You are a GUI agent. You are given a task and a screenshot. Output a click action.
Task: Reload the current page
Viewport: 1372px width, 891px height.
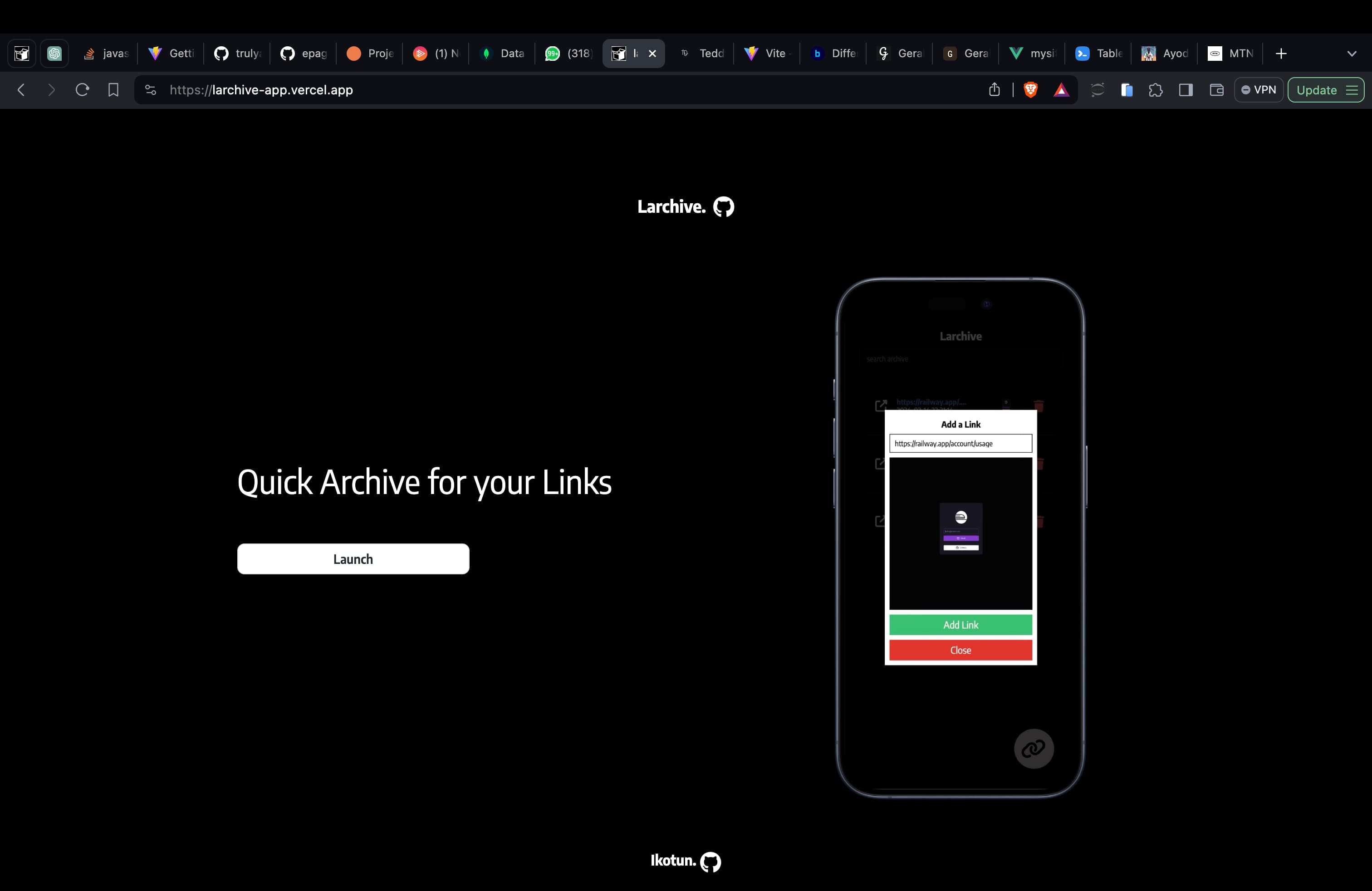(x=83, y=90)
